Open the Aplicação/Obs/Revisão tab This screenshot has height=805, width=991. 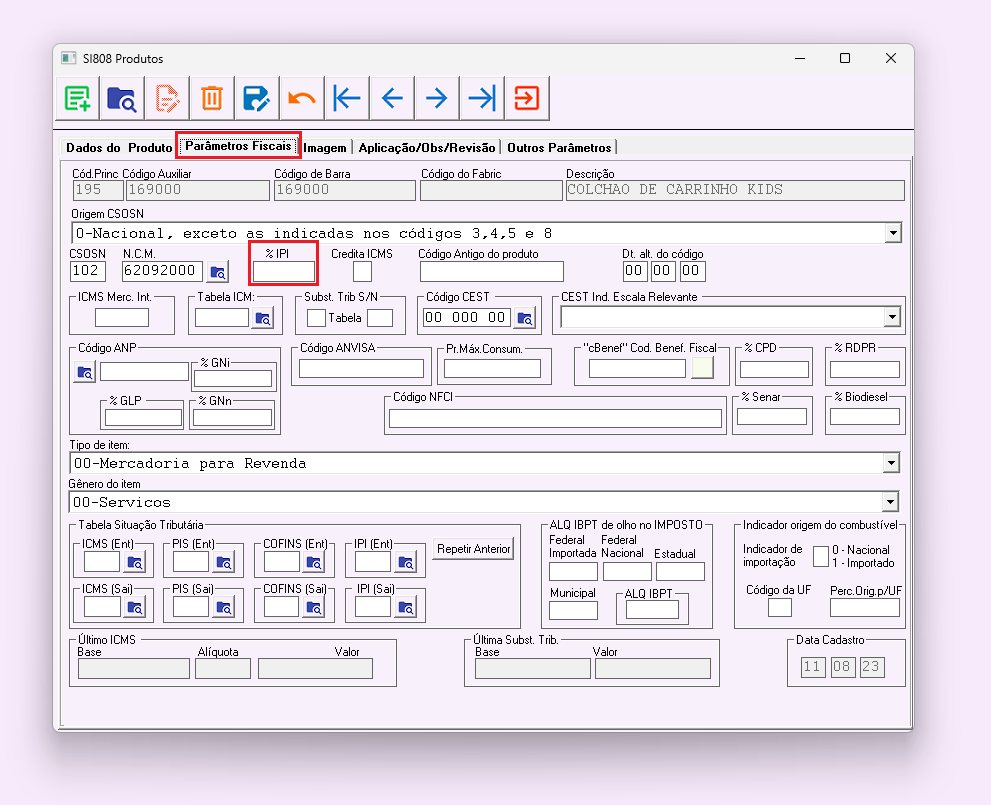(427, 148)
